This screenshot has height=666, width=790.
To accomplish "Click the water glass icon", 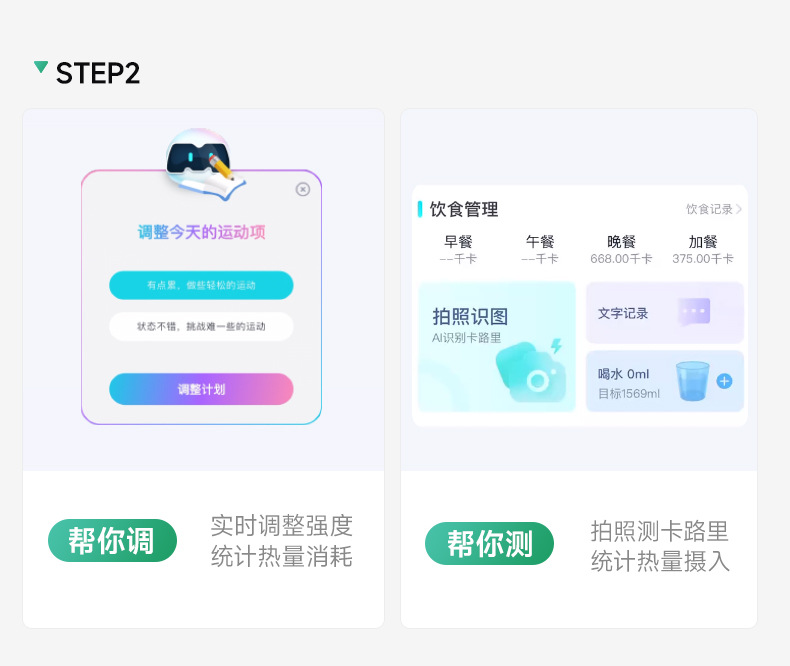I will point(692,381).
